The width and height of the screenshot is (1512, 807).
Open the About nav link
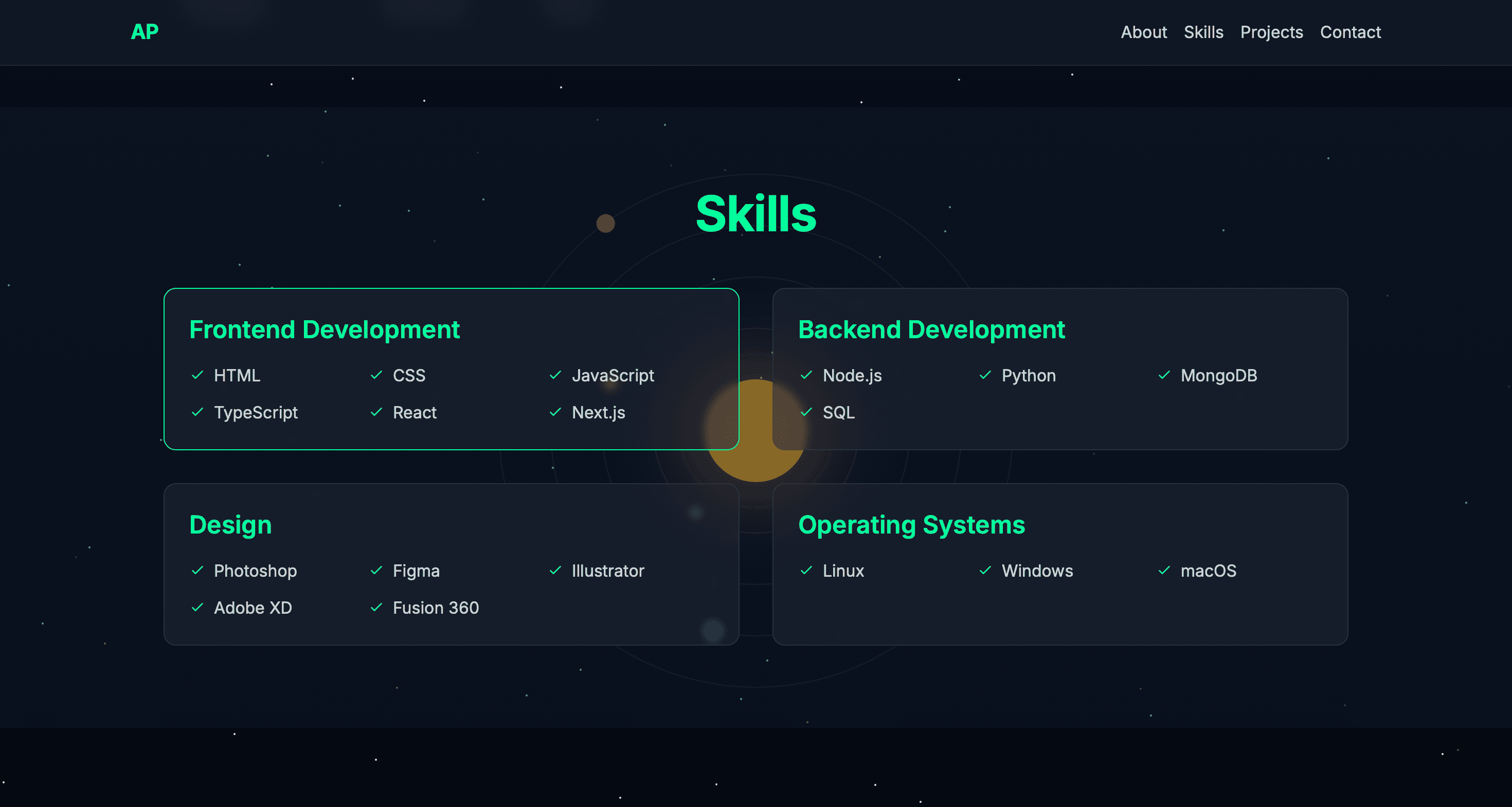[x=1143, y=32]
